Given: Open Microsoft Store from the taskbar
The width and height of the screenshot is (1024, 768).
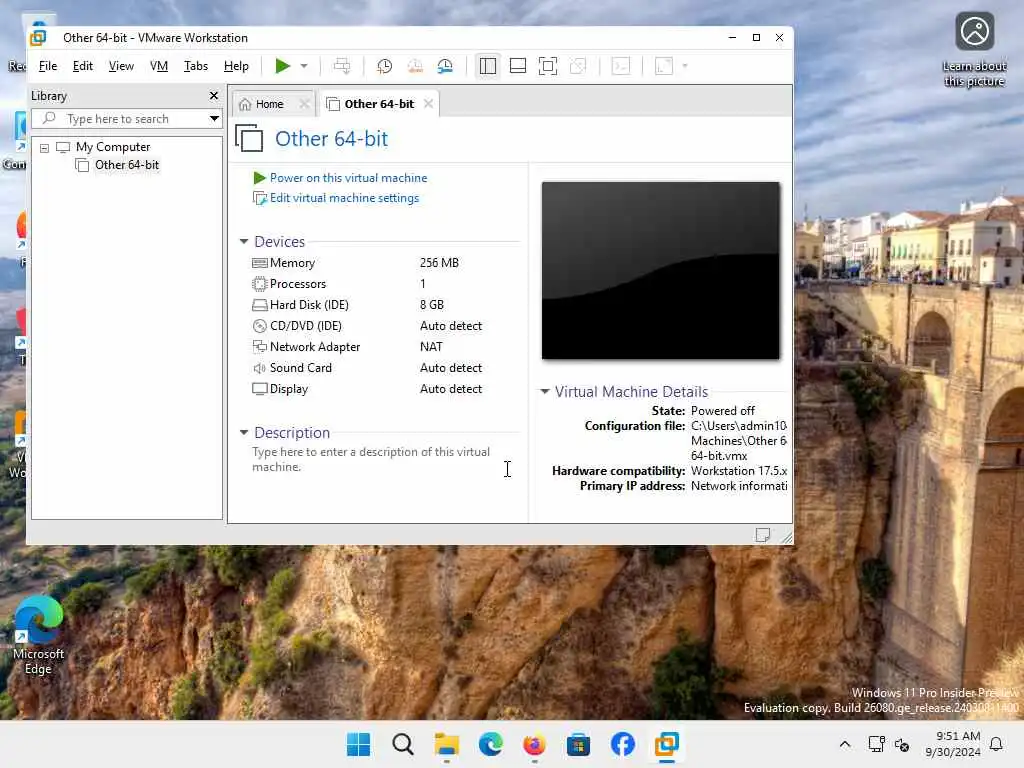Looking at the screenshot, I should tap(578, 744).
